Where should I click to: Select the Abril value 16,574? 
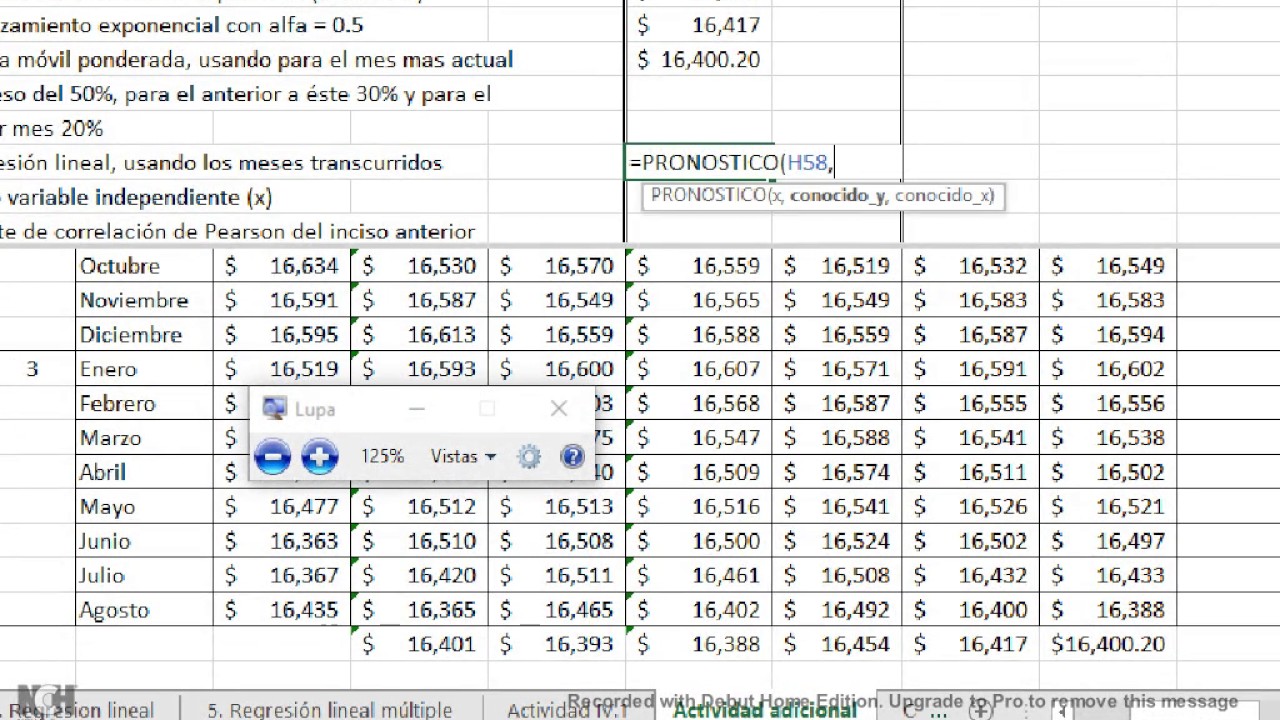837,472
